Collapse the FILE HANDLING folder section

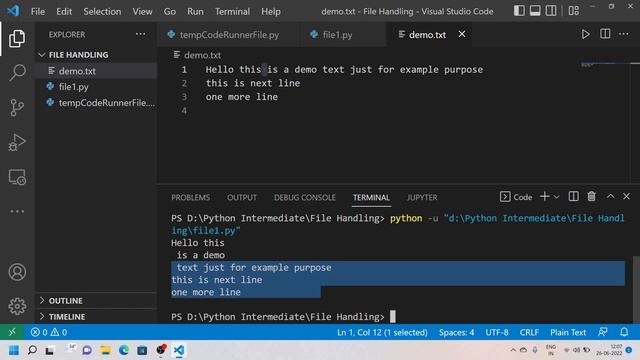[x=96, y=55]
